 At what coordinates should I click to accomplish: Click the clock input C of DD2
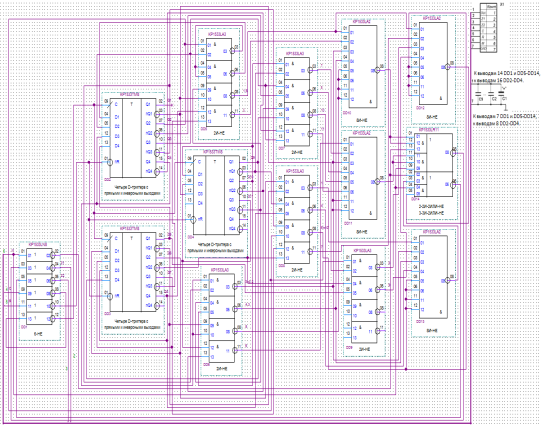coord(116,103)
